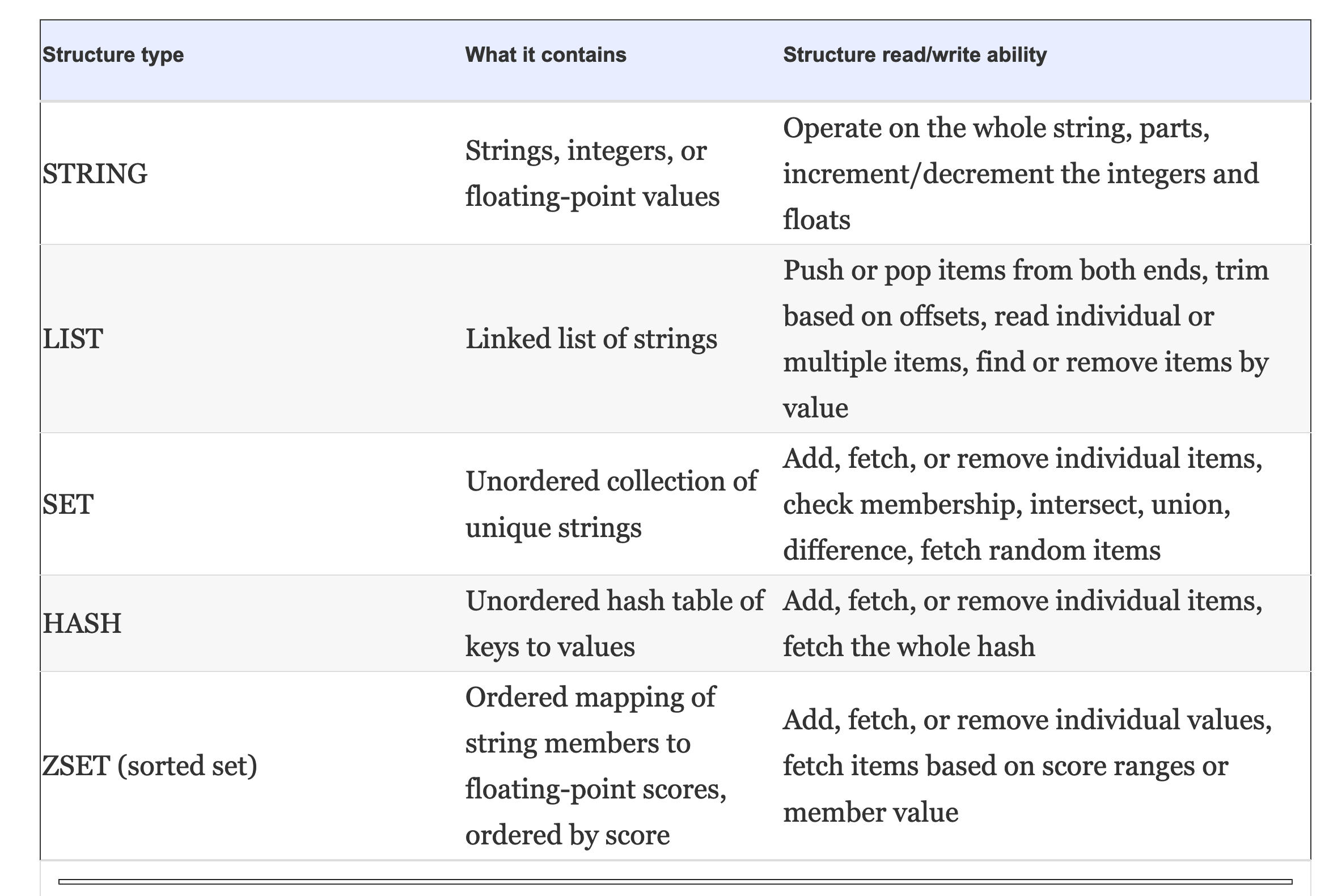Click "fetch the whole hash" description
This screenshot has height=896, width=1329.
coord(908,647)
